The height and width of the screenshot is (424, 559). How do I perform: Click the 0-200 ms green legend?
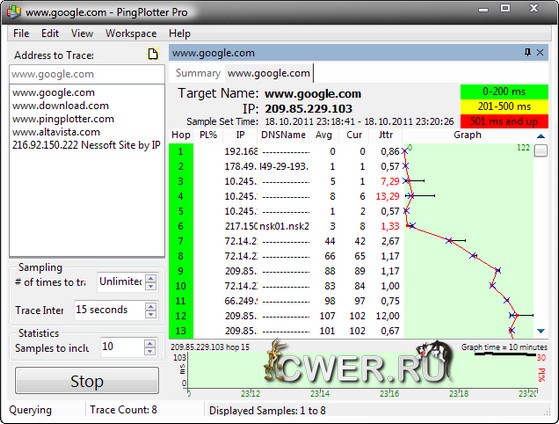(504, 92)
